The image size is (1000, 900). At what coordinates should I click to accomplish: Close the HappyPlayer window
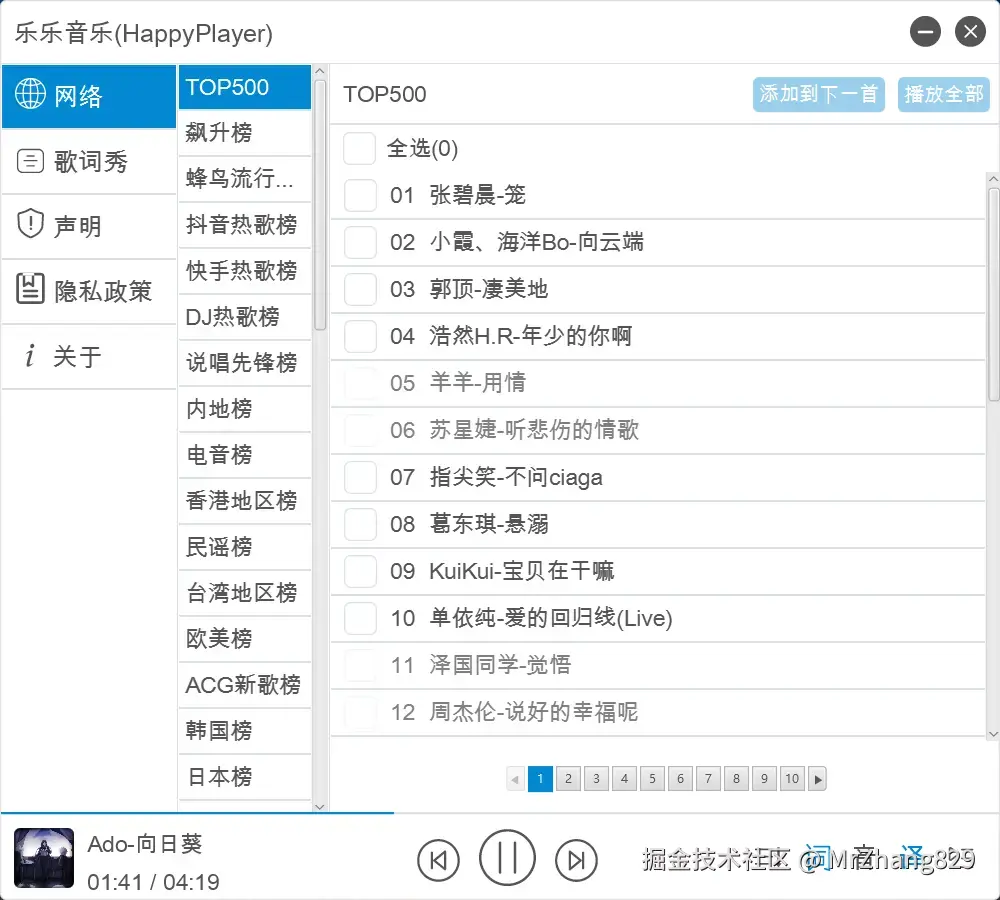pyautogui.click(x=970, y=31)
